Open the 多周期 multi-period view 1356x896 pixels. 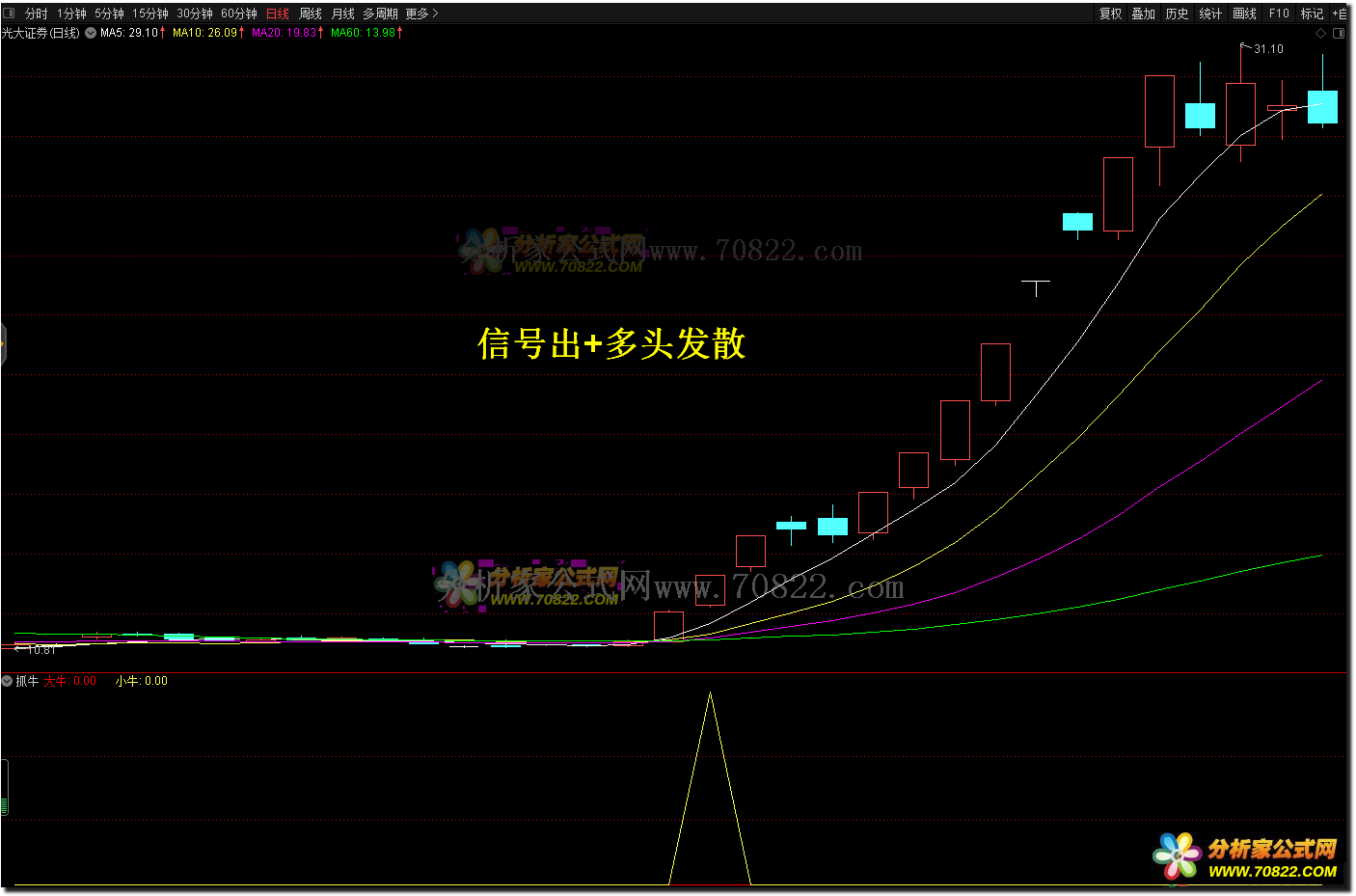[380, 14]
